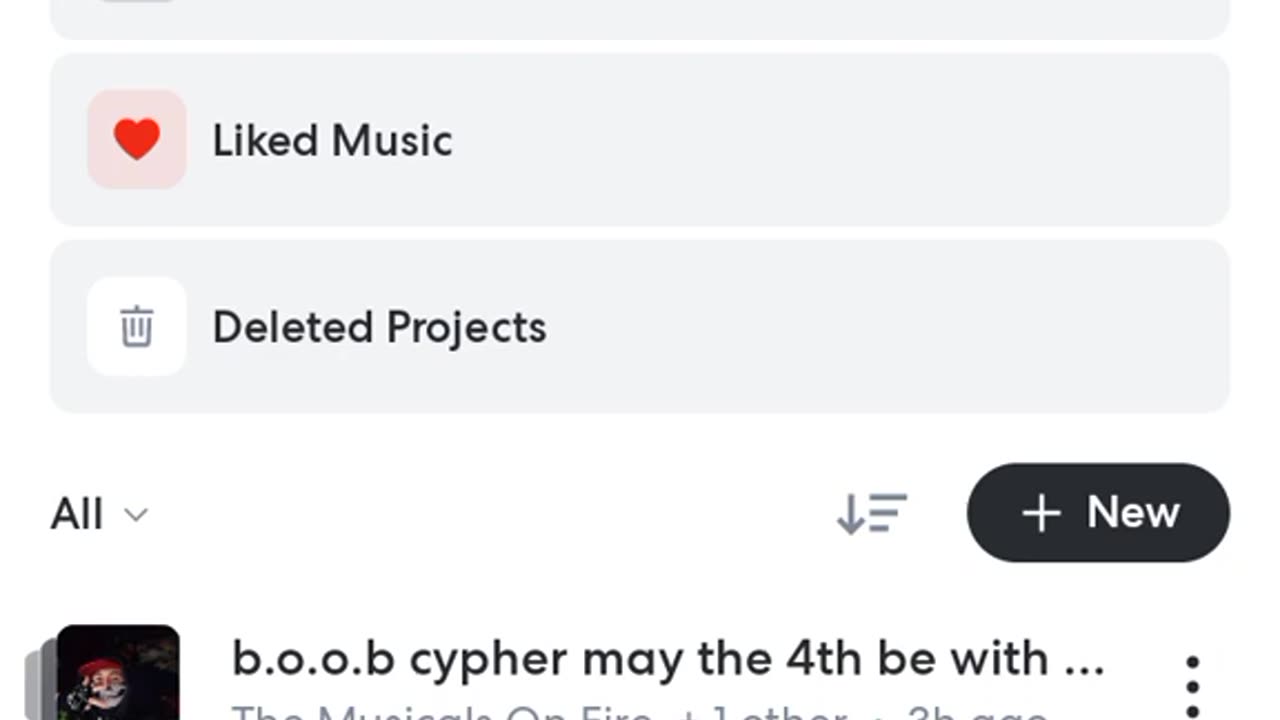Tap the plus icon inside New button
Screen dimensions: 1280x720
[x=1041, y=513]
